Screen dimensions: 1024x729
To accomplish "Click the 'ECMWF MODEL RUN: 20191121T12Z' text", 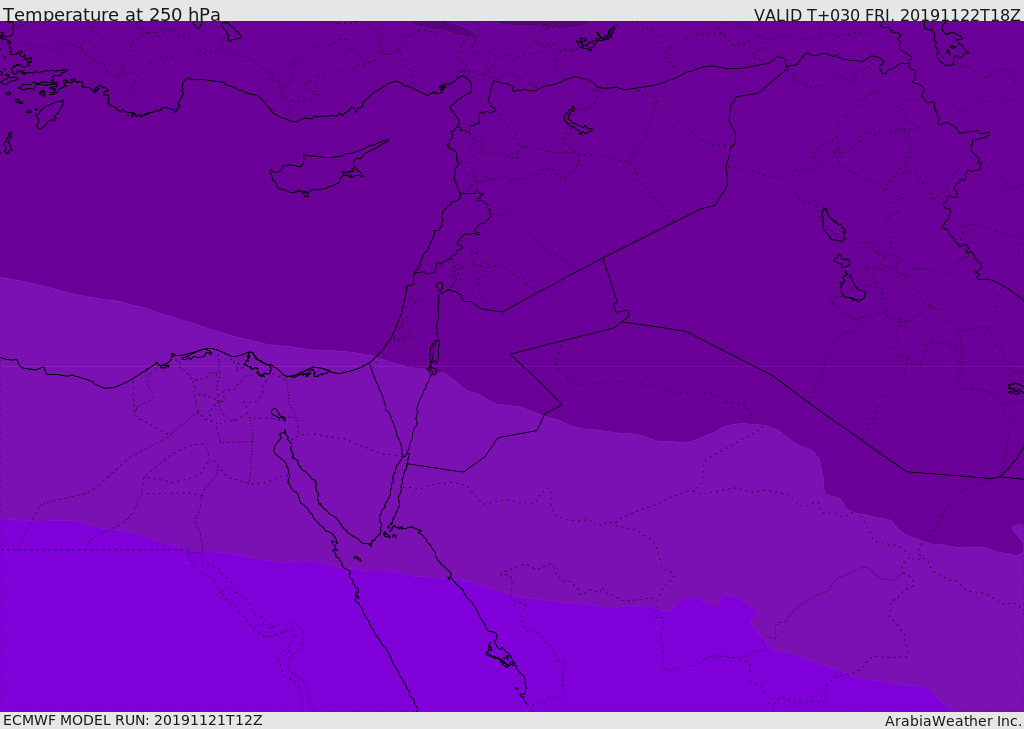I will click(133, 720).
